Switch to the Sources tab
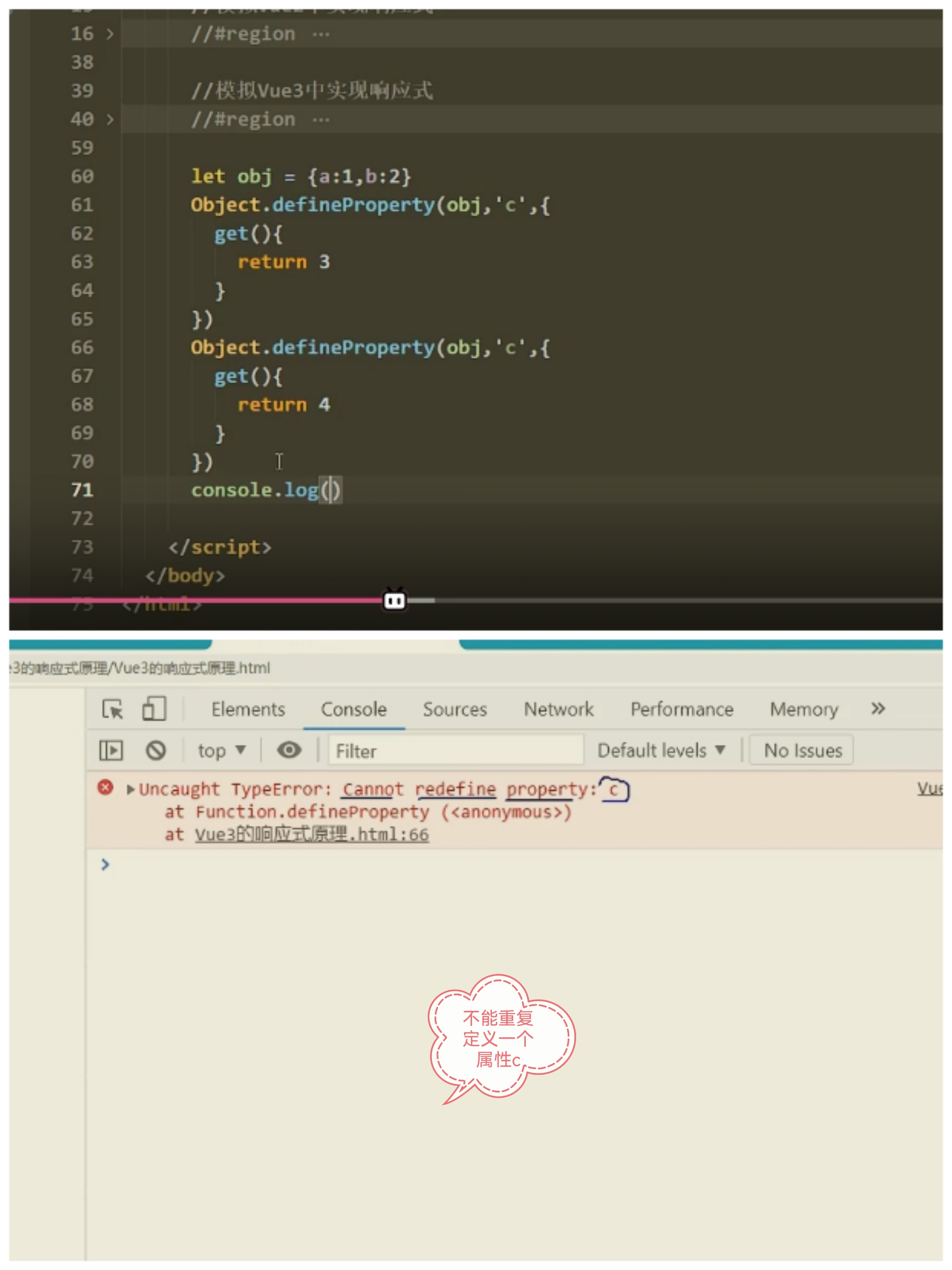The width and height of the screenshot is (952, 1270). 455,709
